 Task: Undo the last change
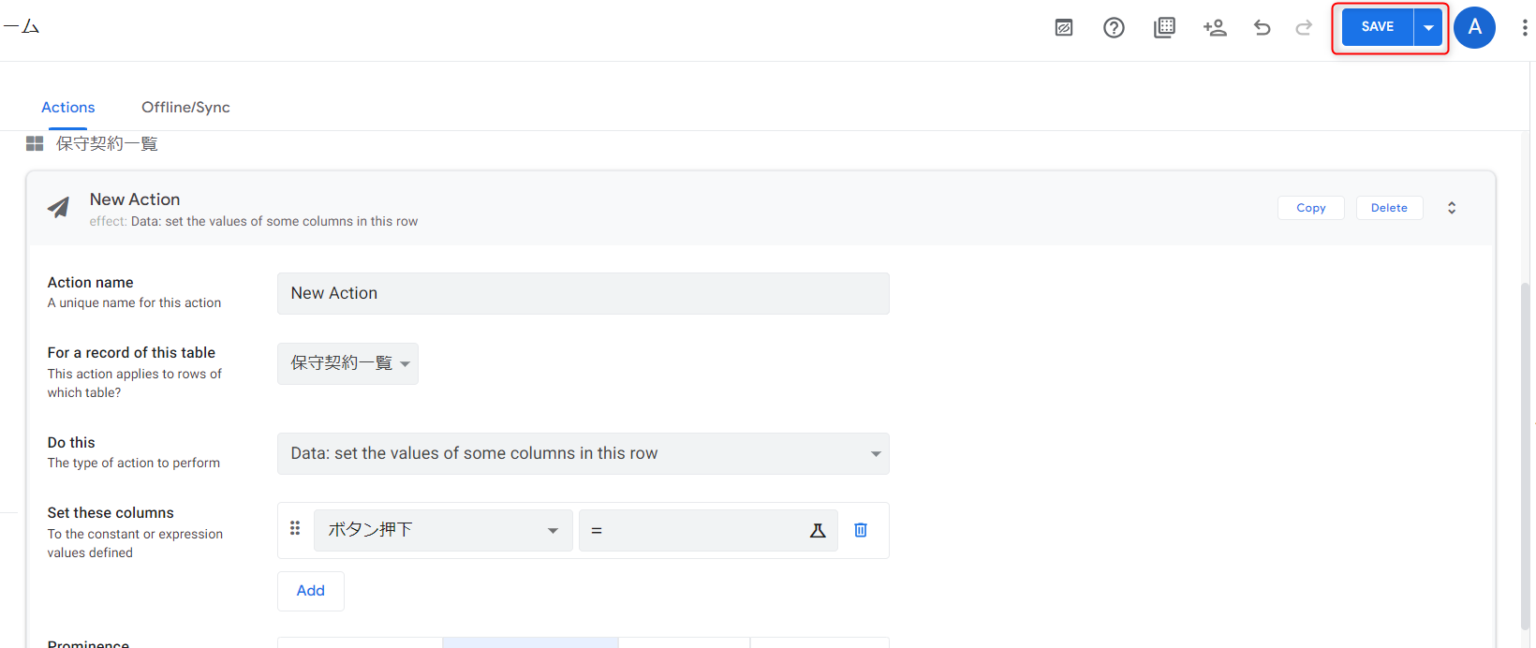1262,28
